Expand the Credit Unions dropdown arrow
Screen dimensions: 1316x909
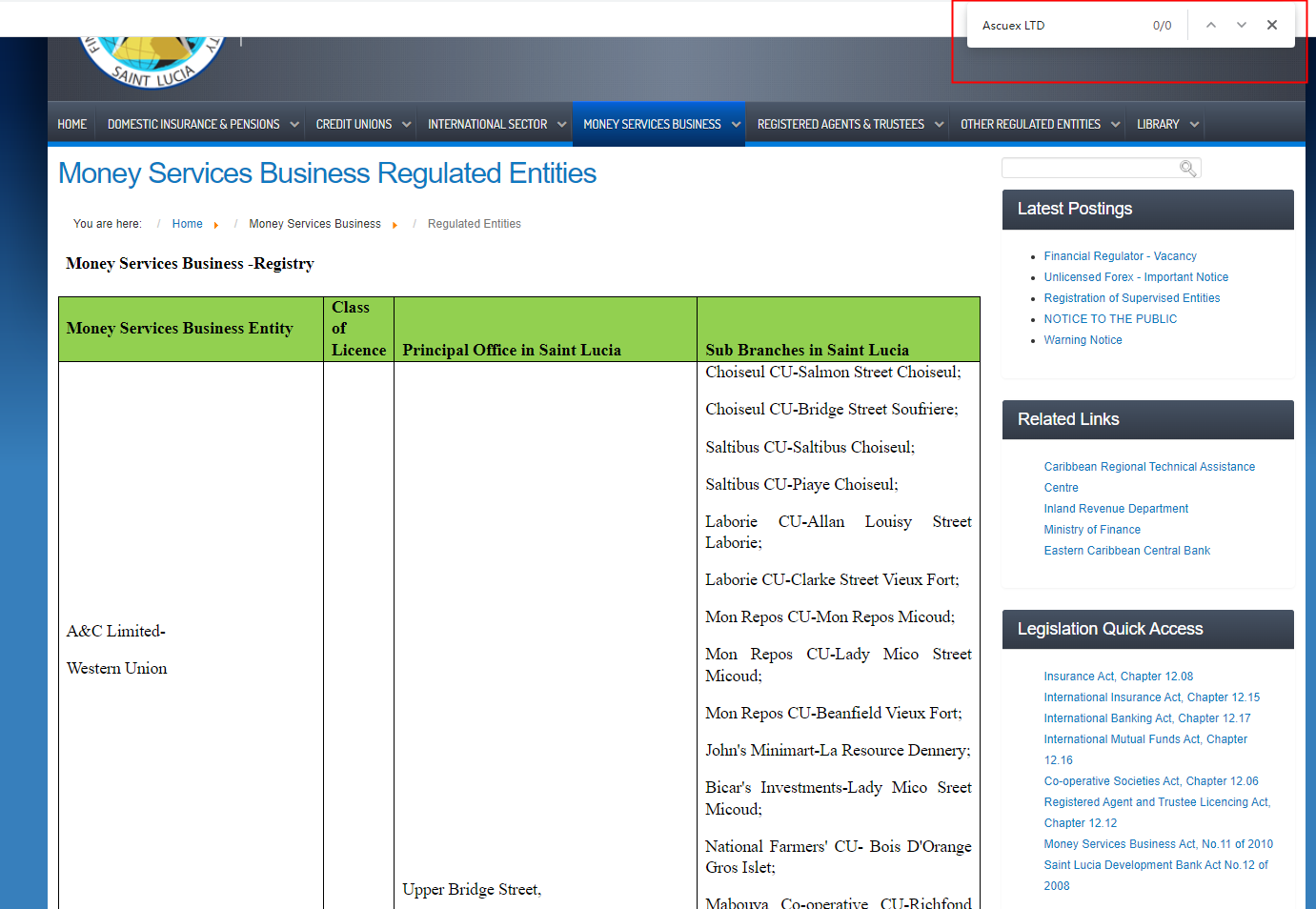[x=407, y=125]
